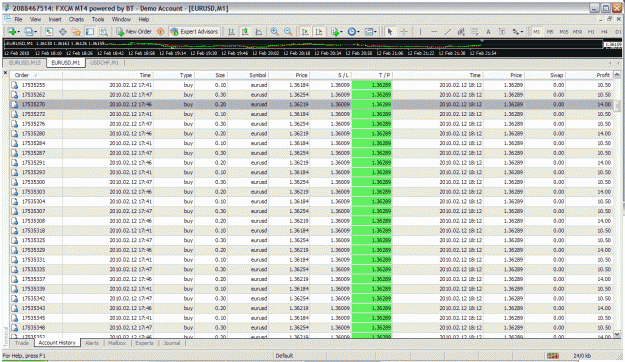Select the horizontal line tool

click(x=434, y=31)
